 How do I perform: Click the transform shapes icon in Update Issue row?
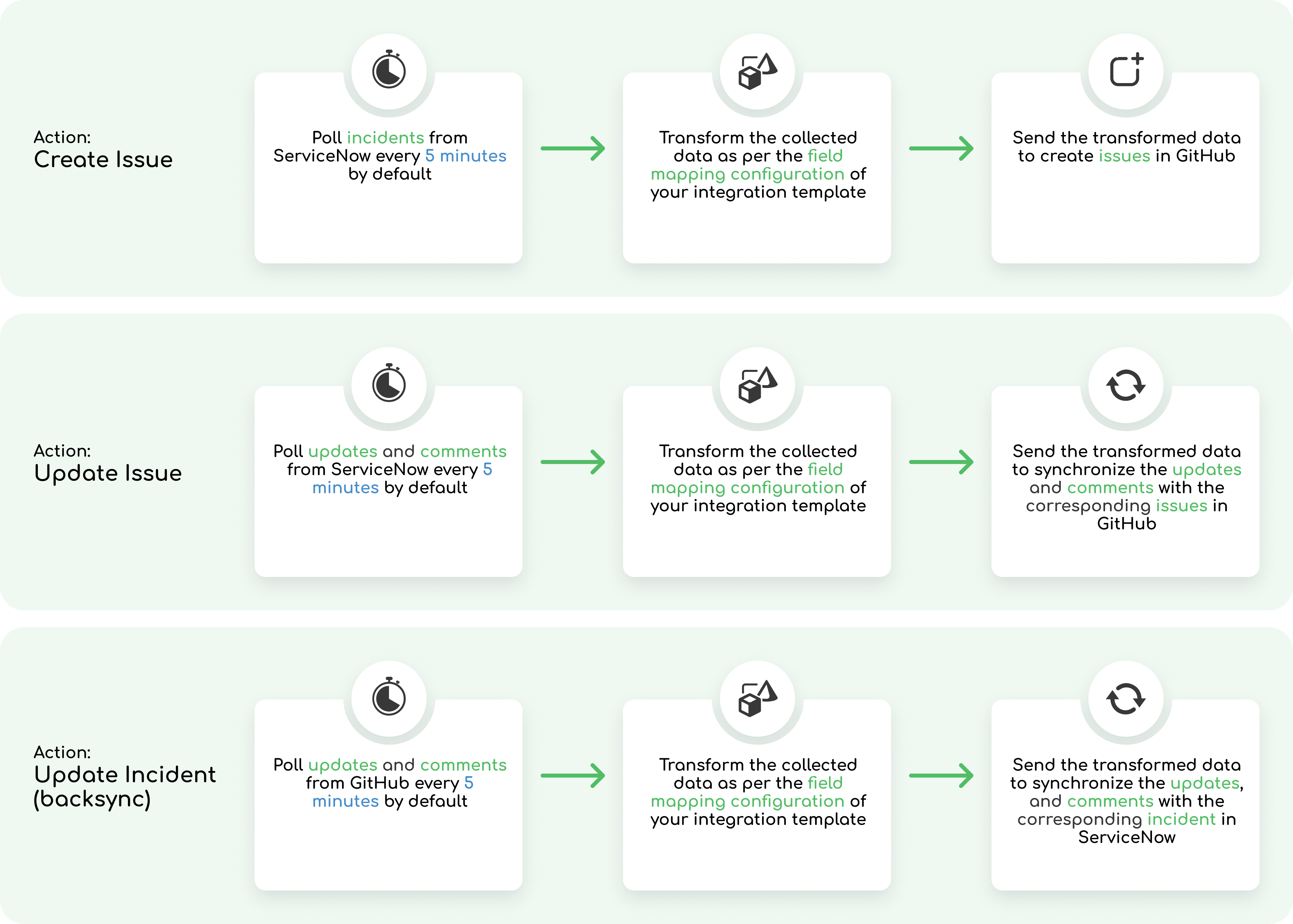pyautogui.click(x=757, y=385)
